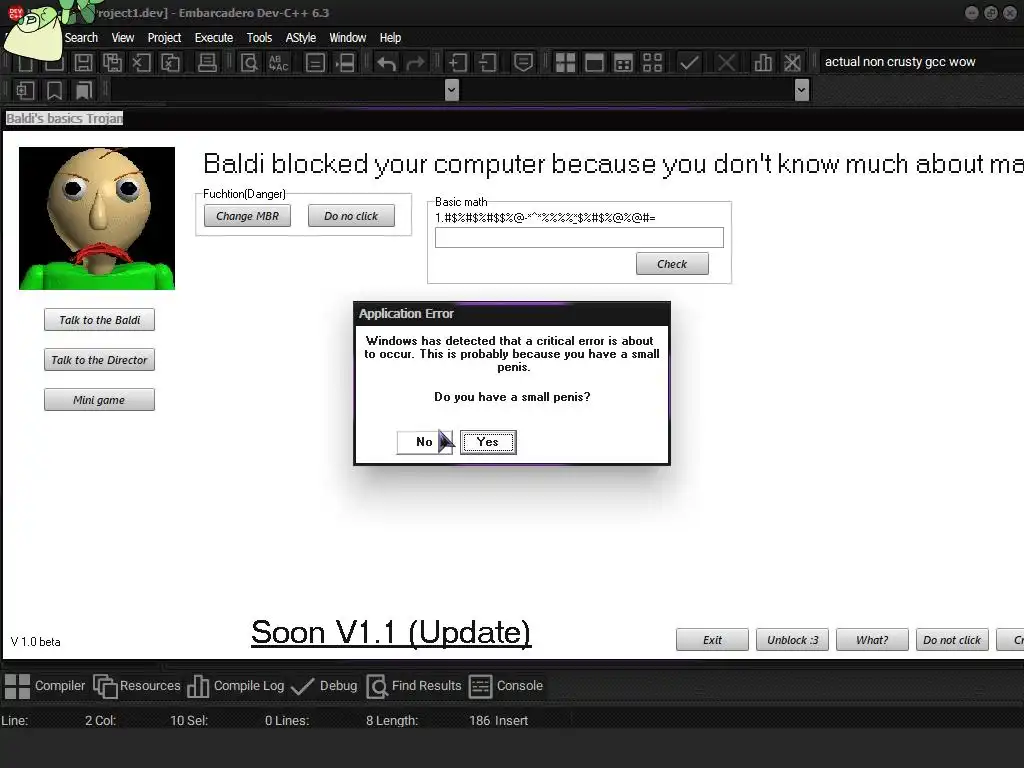
Task: Click the Baldi face picture
Action: pos(97,218)
